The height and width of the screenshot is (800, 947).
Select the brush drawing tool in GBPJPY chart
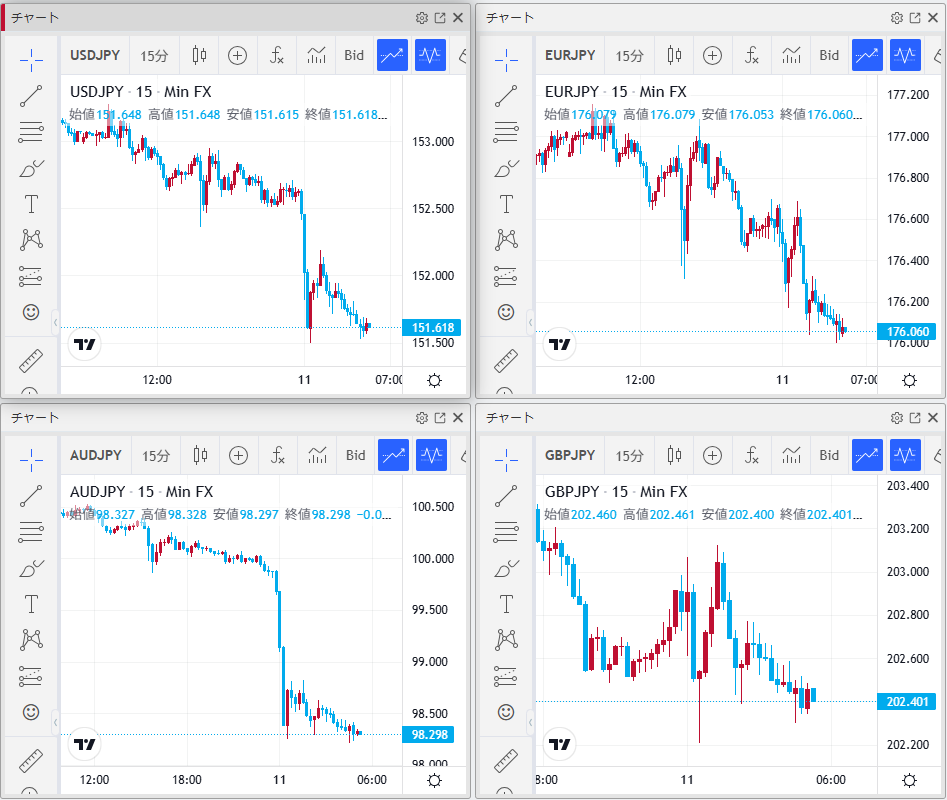click(506, 568)
